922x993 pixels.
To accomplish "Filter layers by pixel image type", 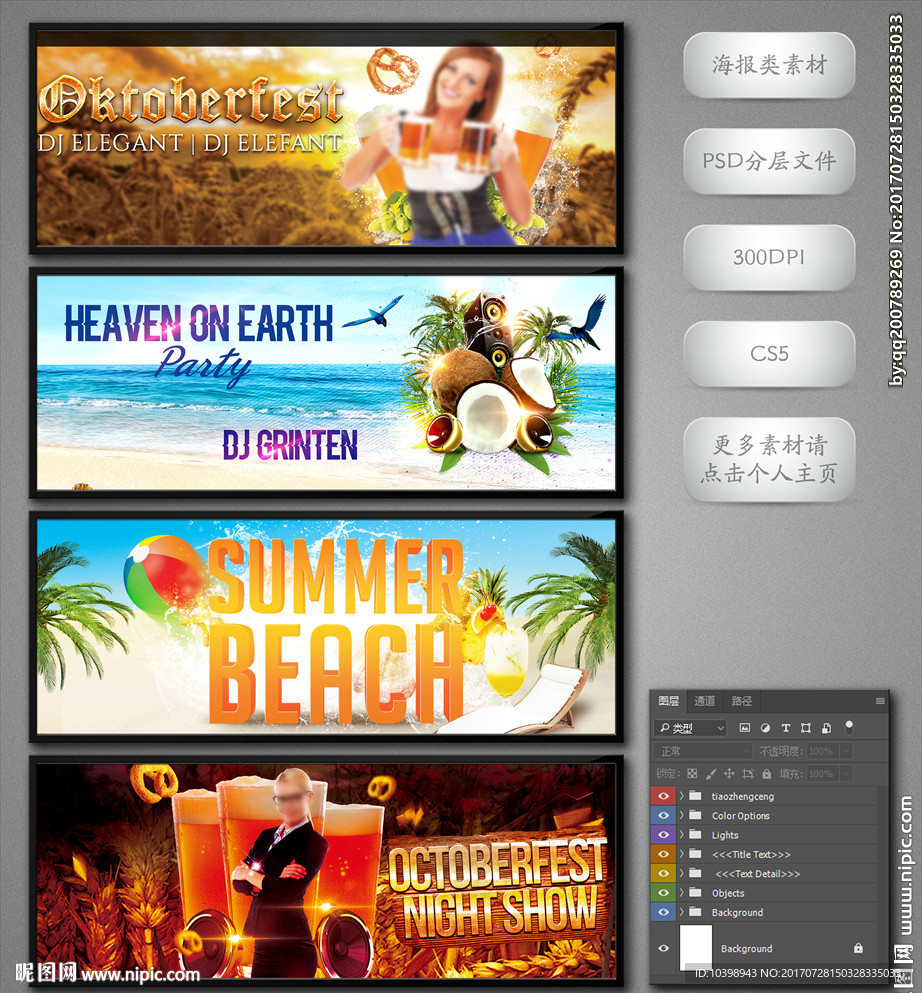I will pos(745,728).
